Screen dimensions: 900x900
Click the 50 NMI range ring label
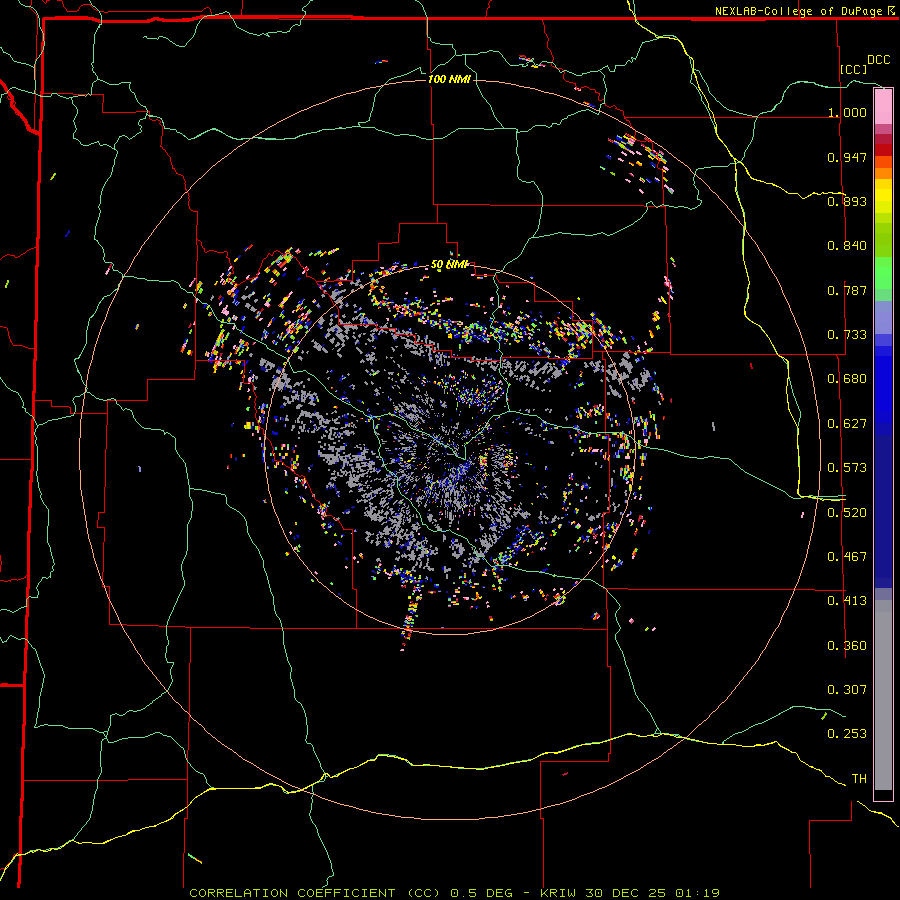pos(449,265)
